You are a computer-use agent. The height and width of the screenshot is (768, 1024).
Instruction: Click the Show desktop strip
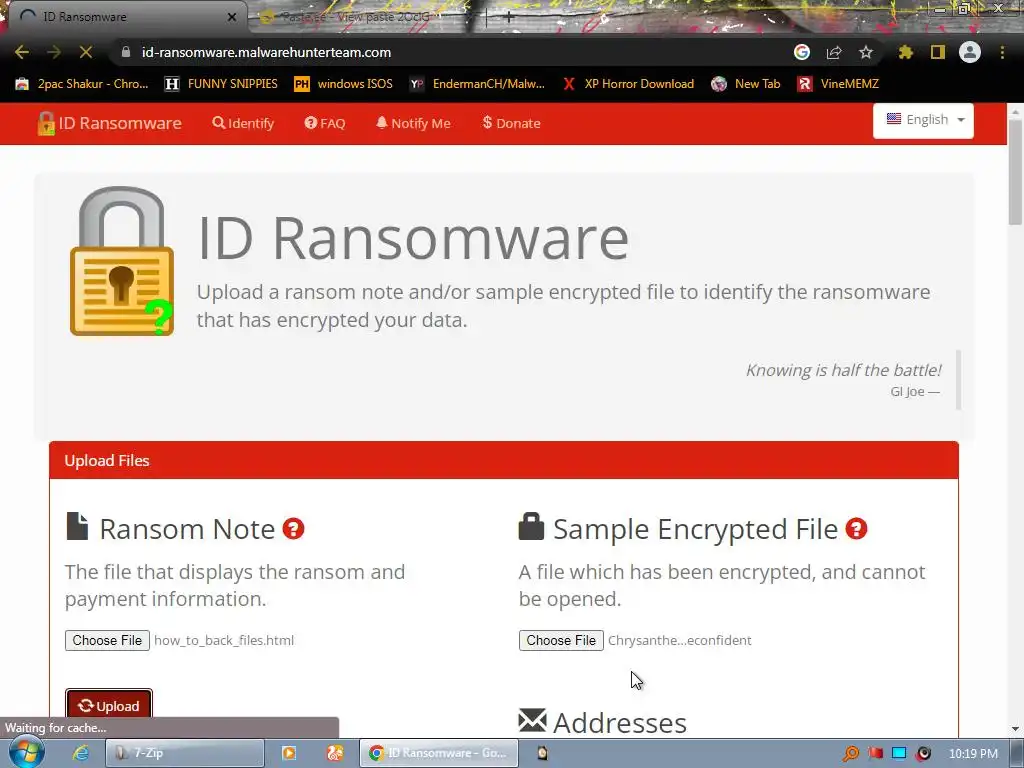coord(1017,753)
